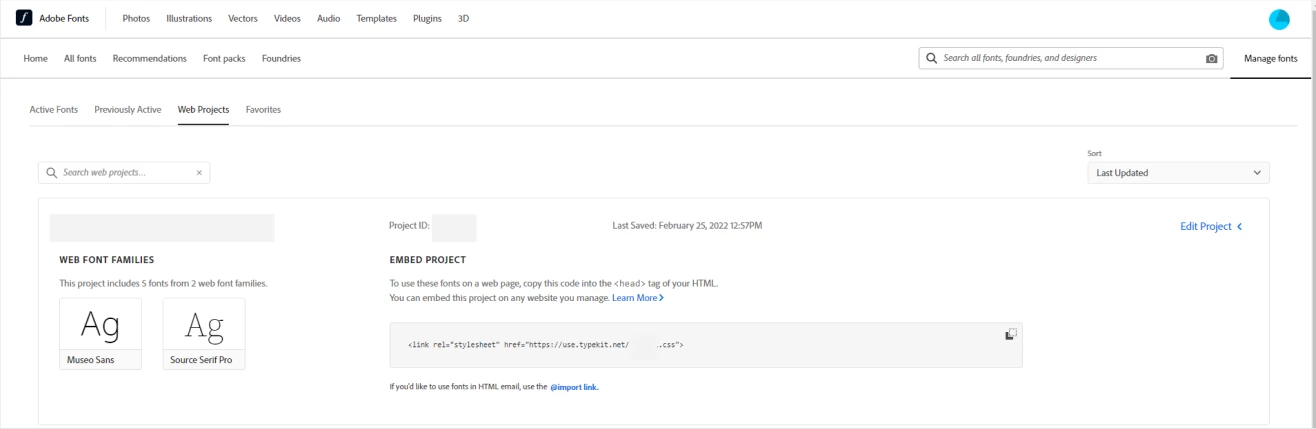Open the Foundries page
The image size is (1316, 429).
coord(281,58)
